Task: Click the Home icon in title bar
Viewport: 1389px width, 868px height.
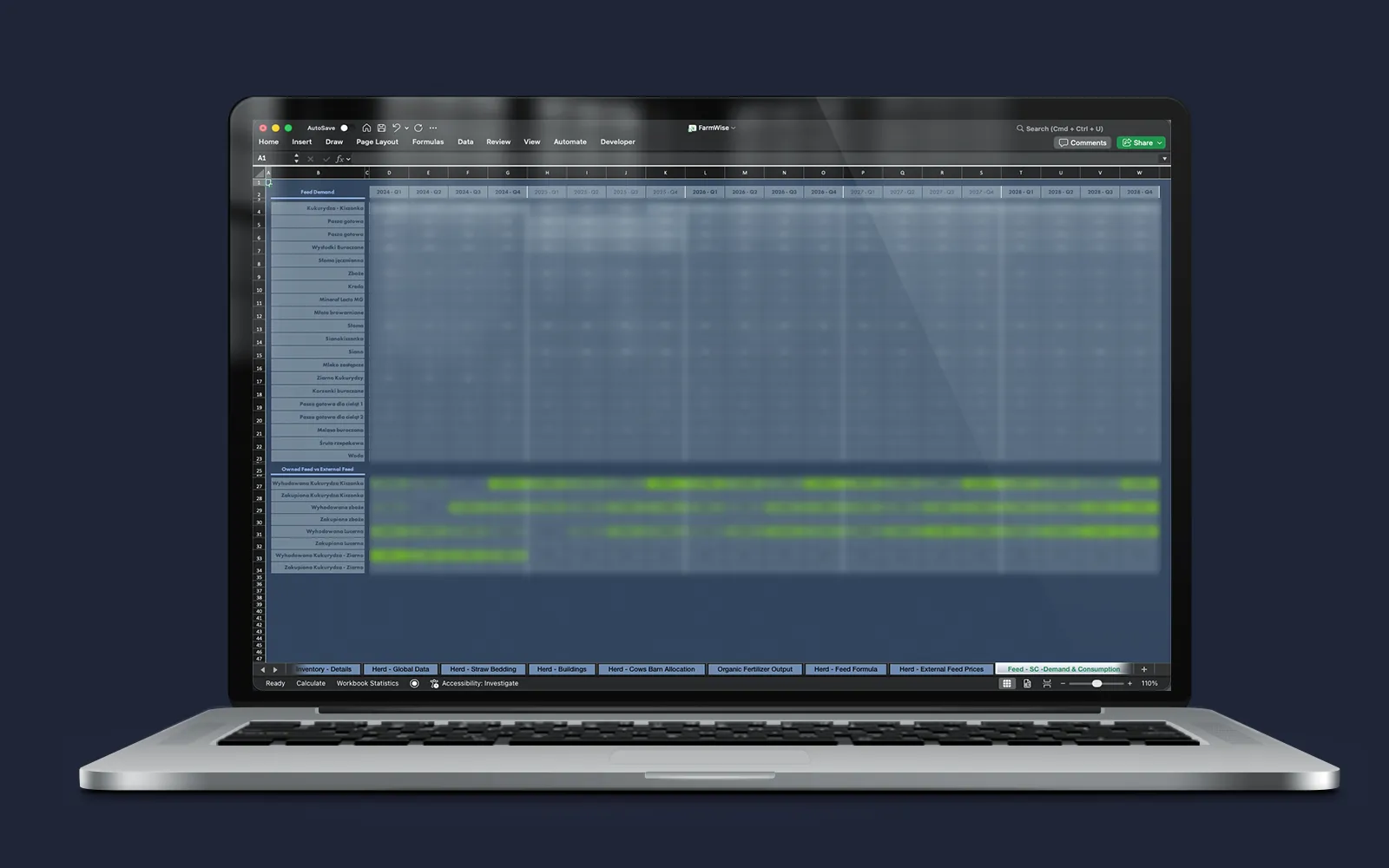Action: 366,128
